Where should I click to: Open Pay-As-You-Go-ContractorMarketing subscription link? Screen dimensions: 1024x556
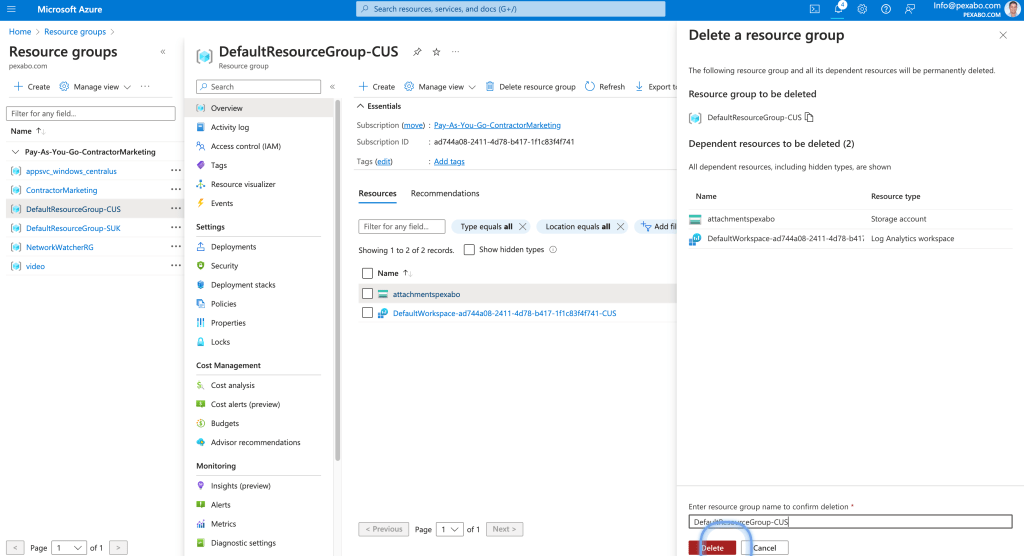tap(497, 125)
